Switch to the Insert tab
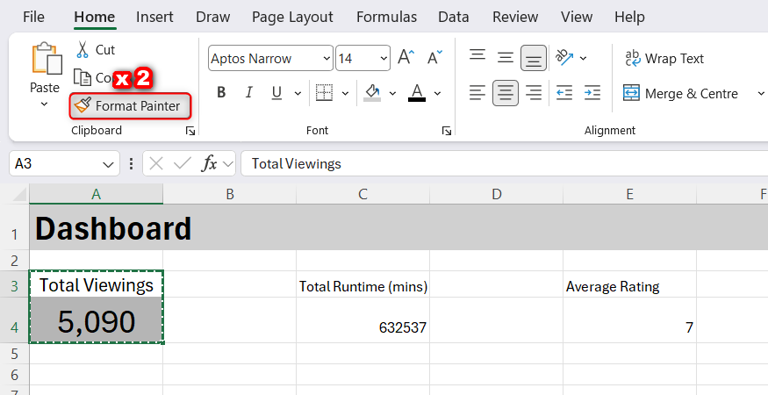768x395 pixels. [155, 17]
